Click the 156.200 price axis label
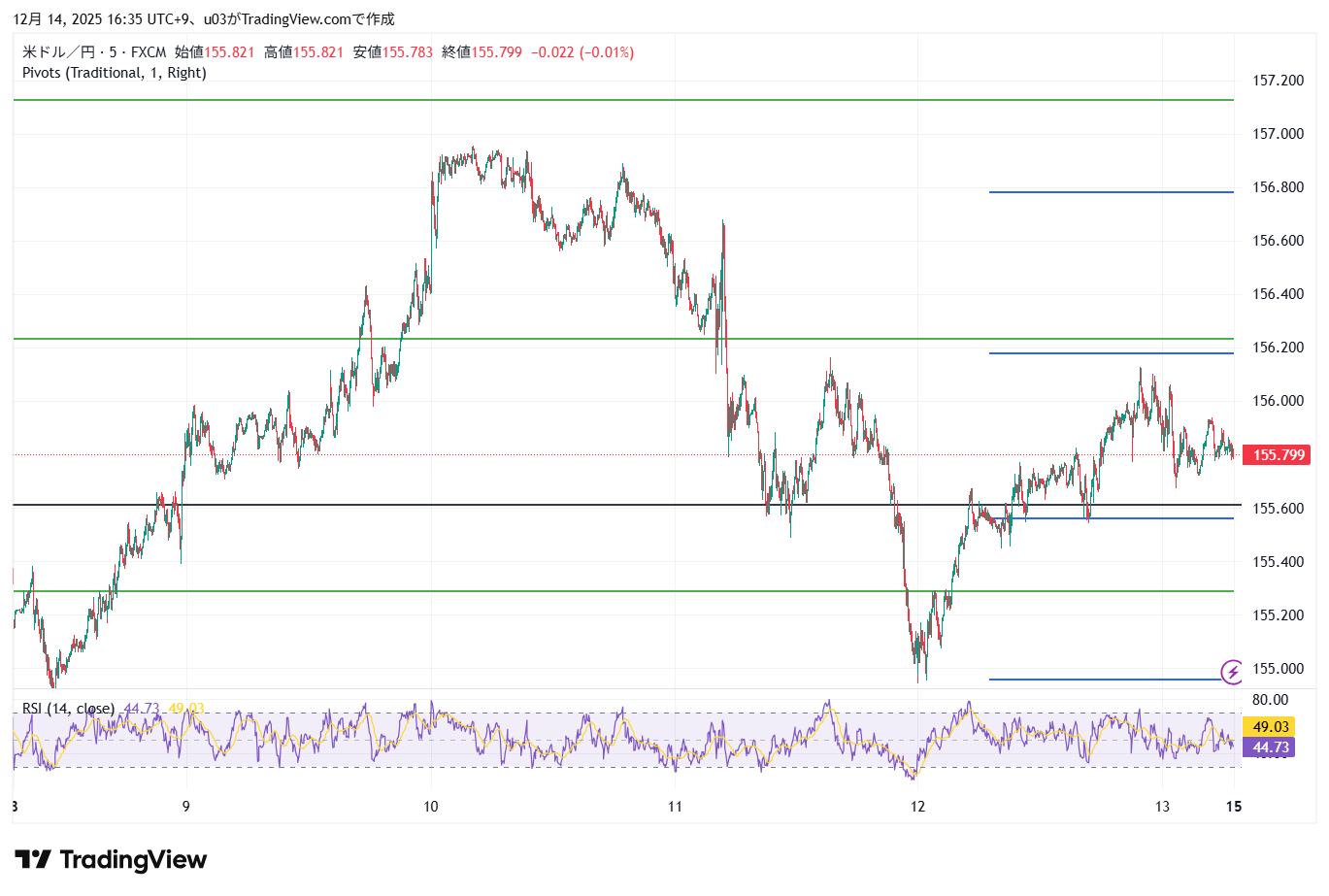This screenshot has height=896, width=1329. pyautogui.click(x=1278, y=348)
